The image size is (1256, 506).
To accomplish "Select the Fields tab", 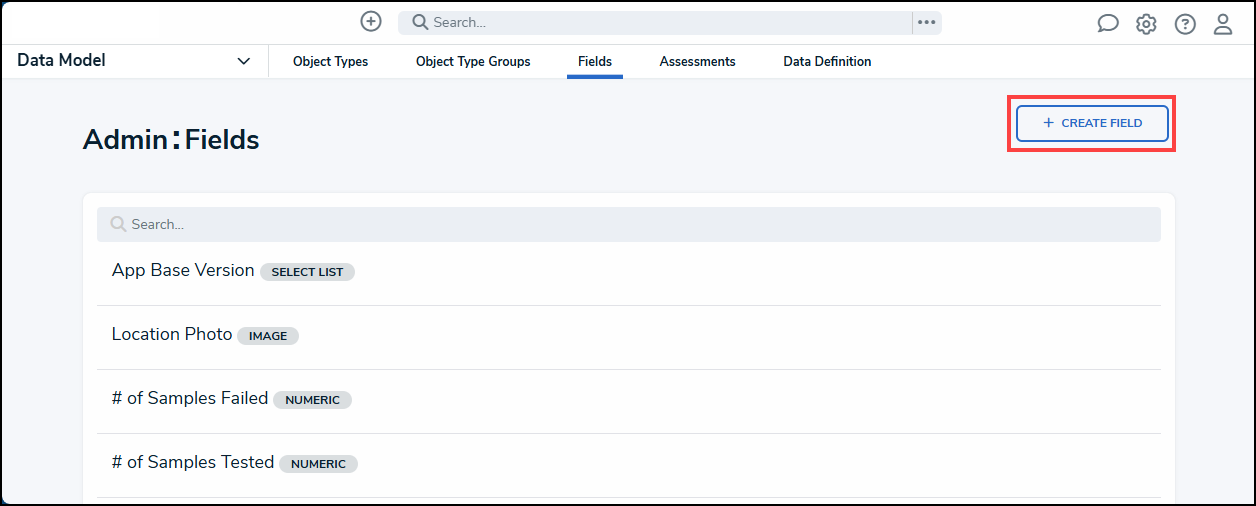I will pos(595,62).
